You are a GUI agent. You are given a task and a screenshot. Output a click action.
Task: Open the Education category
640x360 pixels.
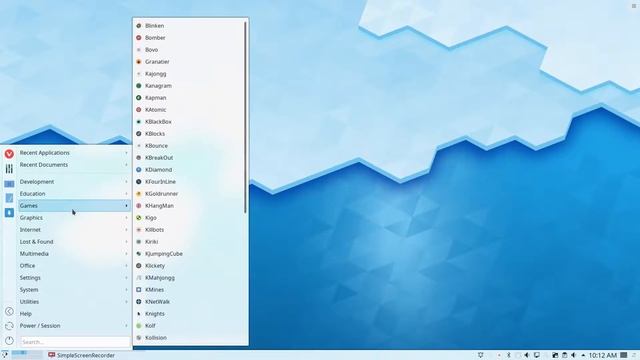pos(74,194)
